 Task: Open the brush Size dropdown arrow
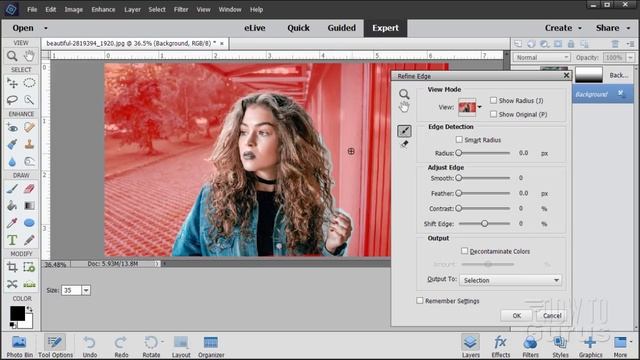86,290
